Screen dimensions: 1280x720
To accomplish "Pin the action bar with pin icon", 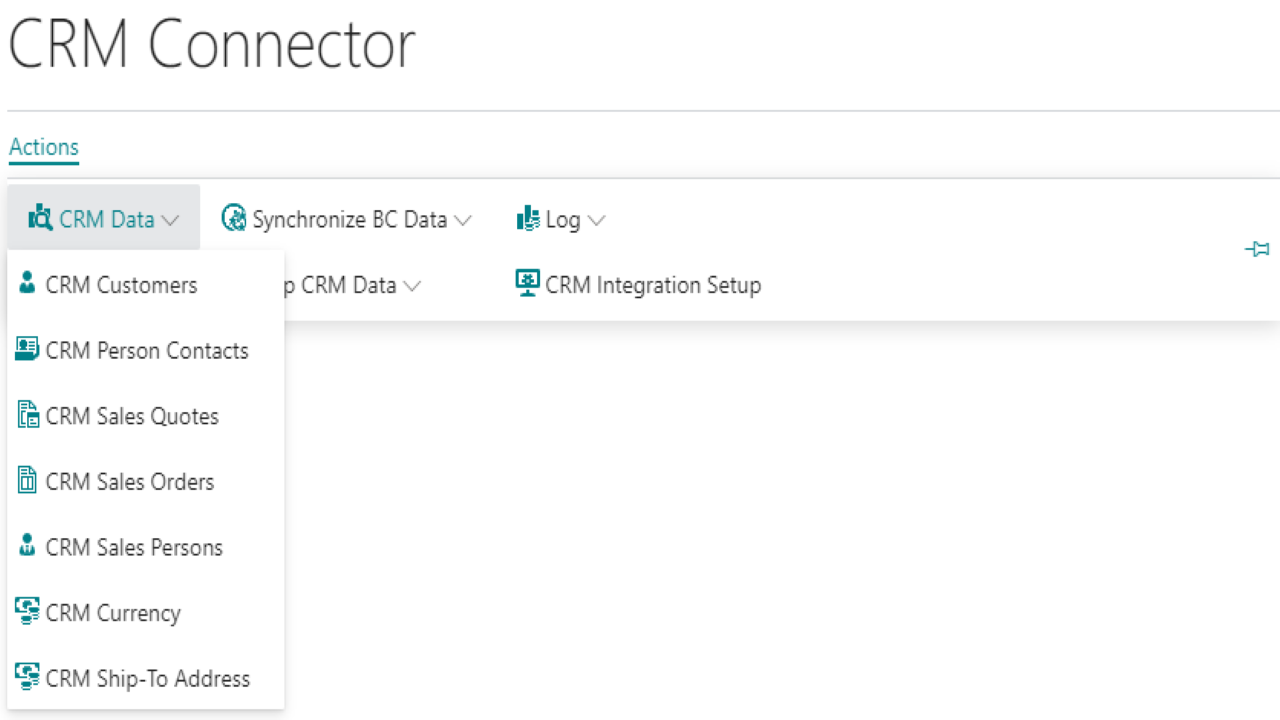I will 1257,249.
